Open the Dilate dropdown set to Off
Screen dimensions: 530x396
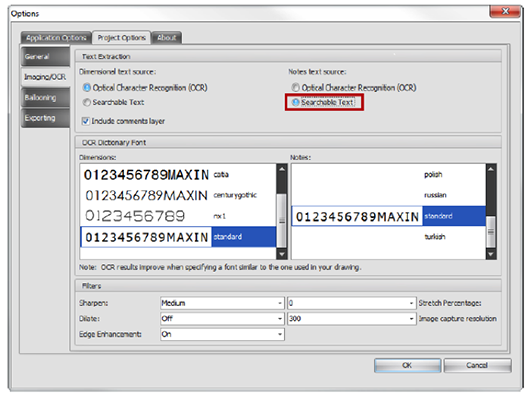pyautogui.click(x=222, y=319)
